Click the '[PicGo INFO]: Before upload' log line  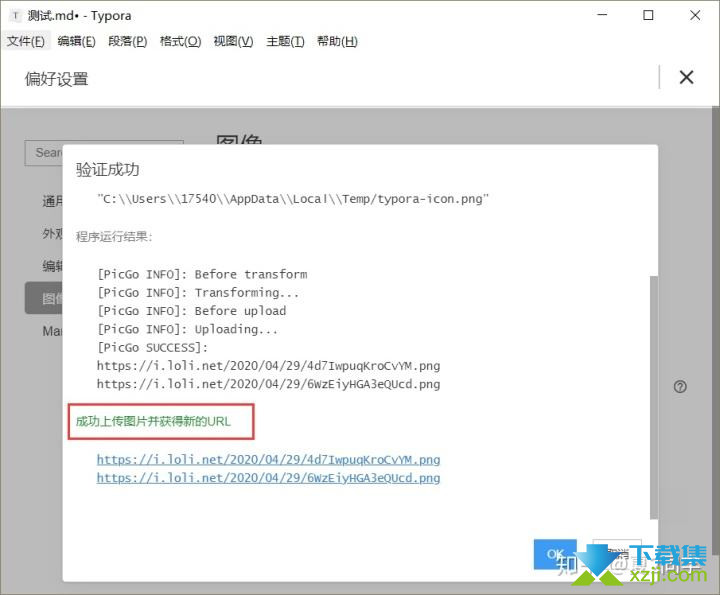[191, 311]
